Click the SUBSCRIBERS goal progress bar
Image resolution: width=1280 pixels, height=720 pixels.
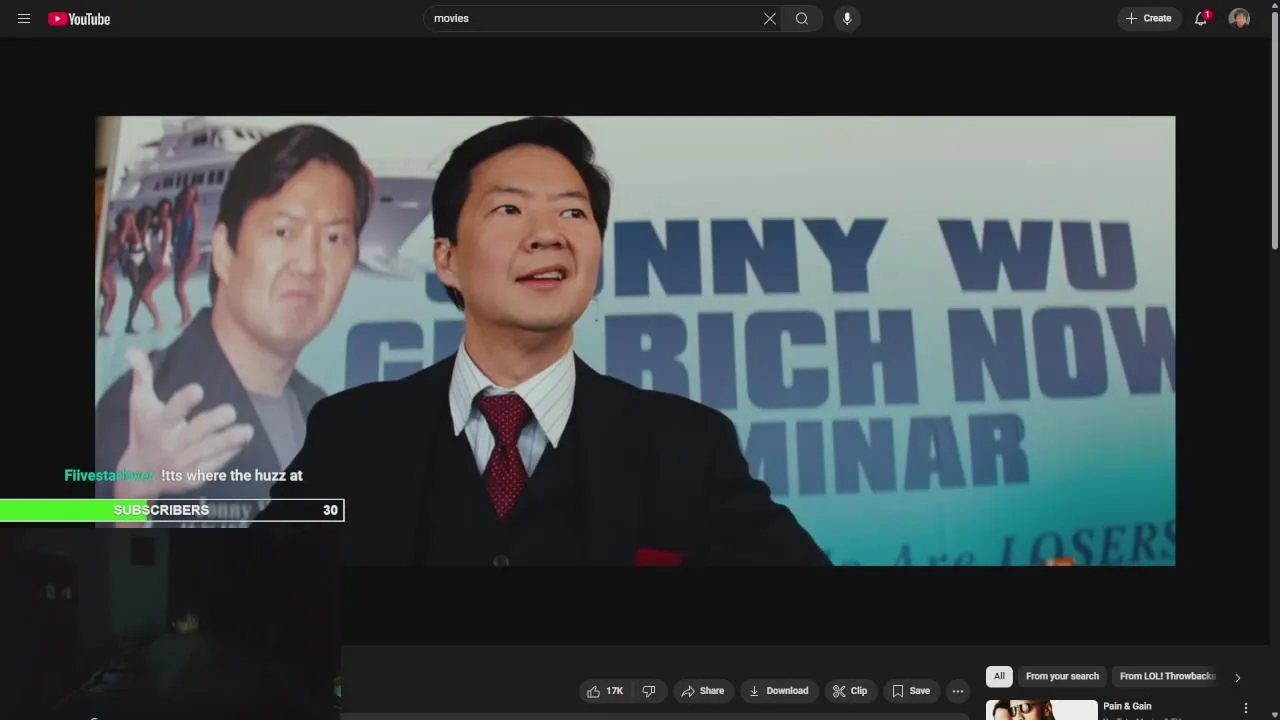172,510
